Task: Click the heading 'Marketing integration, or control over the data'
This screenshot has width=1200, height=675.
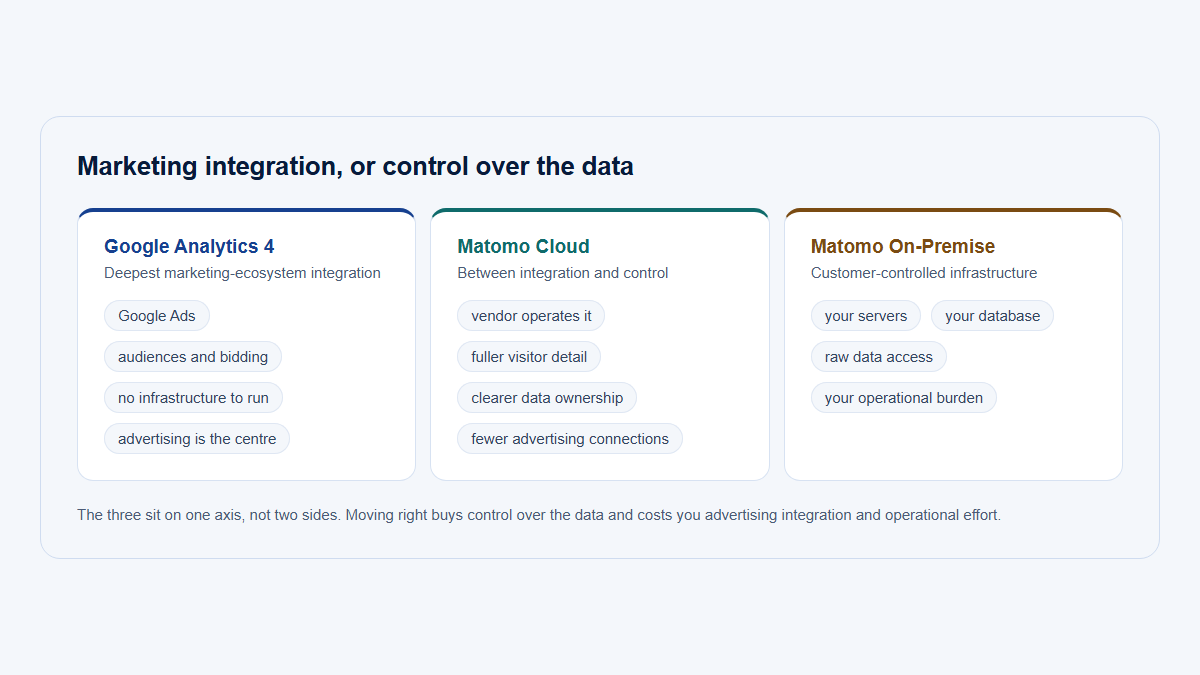Action: (355, 166)
